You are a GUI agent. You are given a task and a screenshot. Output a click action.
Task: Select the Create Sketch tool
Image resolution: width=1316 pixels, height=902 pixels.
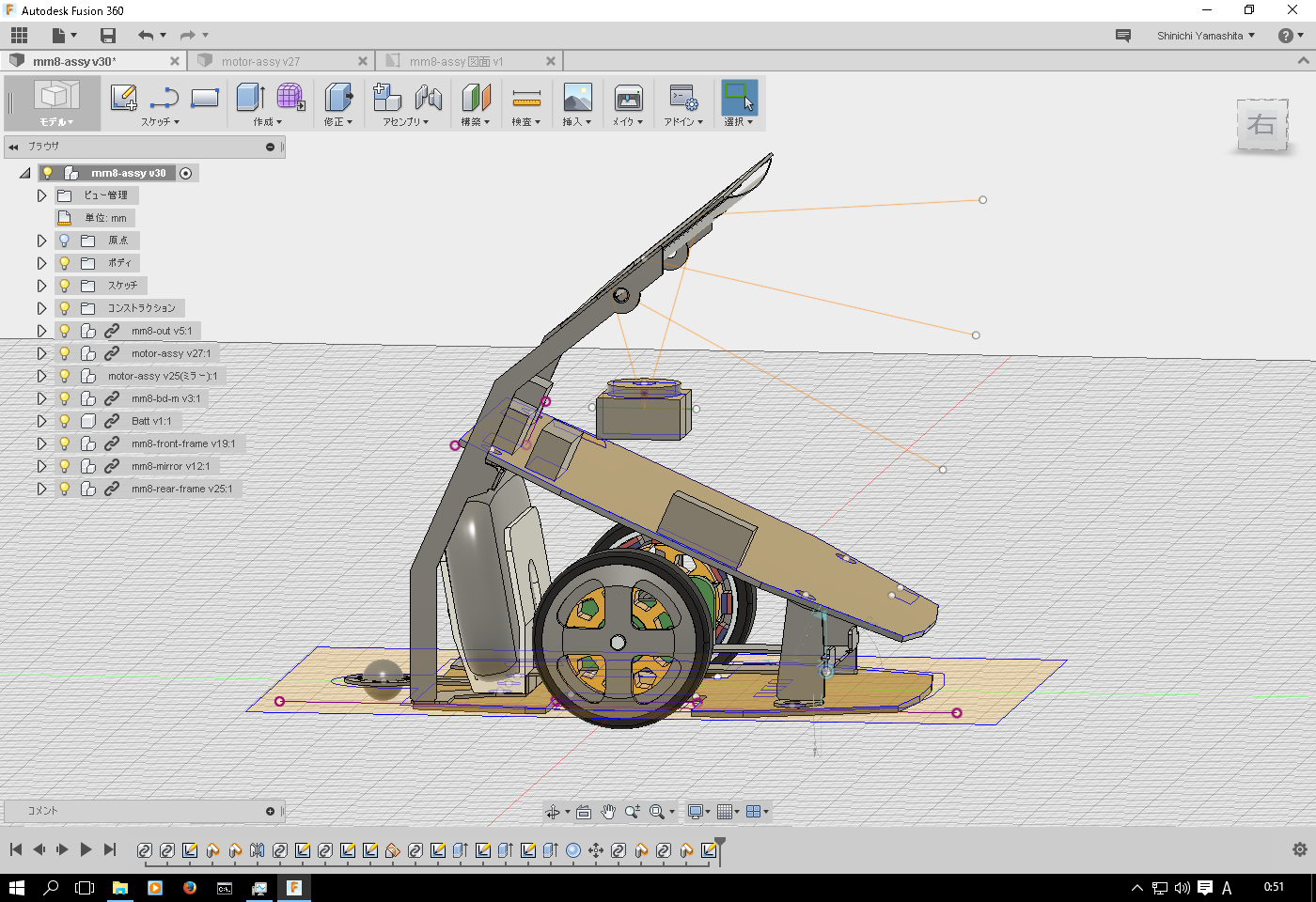[124, 97]
